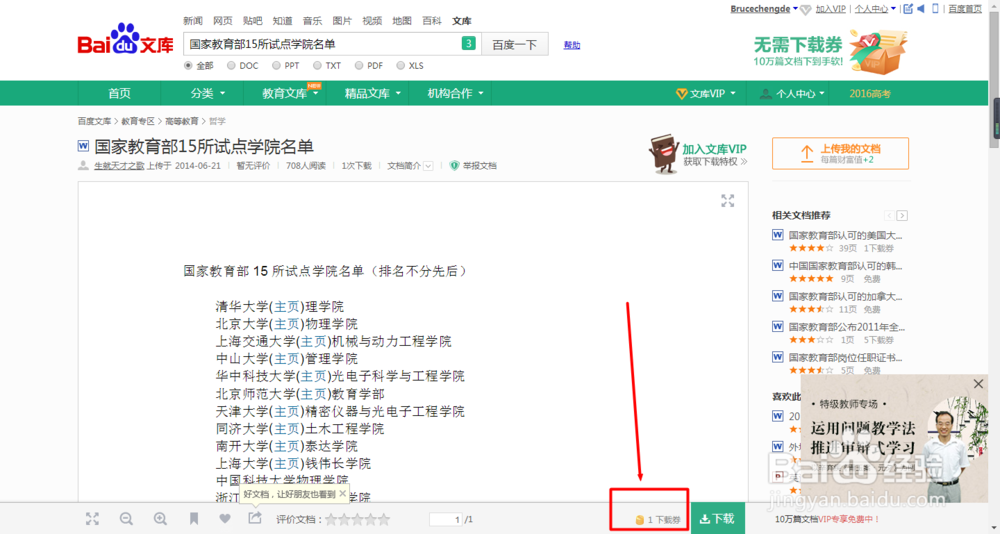This screenshot has width=1000, height=534.
Task: Open the 帮助 help link
Action: (x=572, y=45)
